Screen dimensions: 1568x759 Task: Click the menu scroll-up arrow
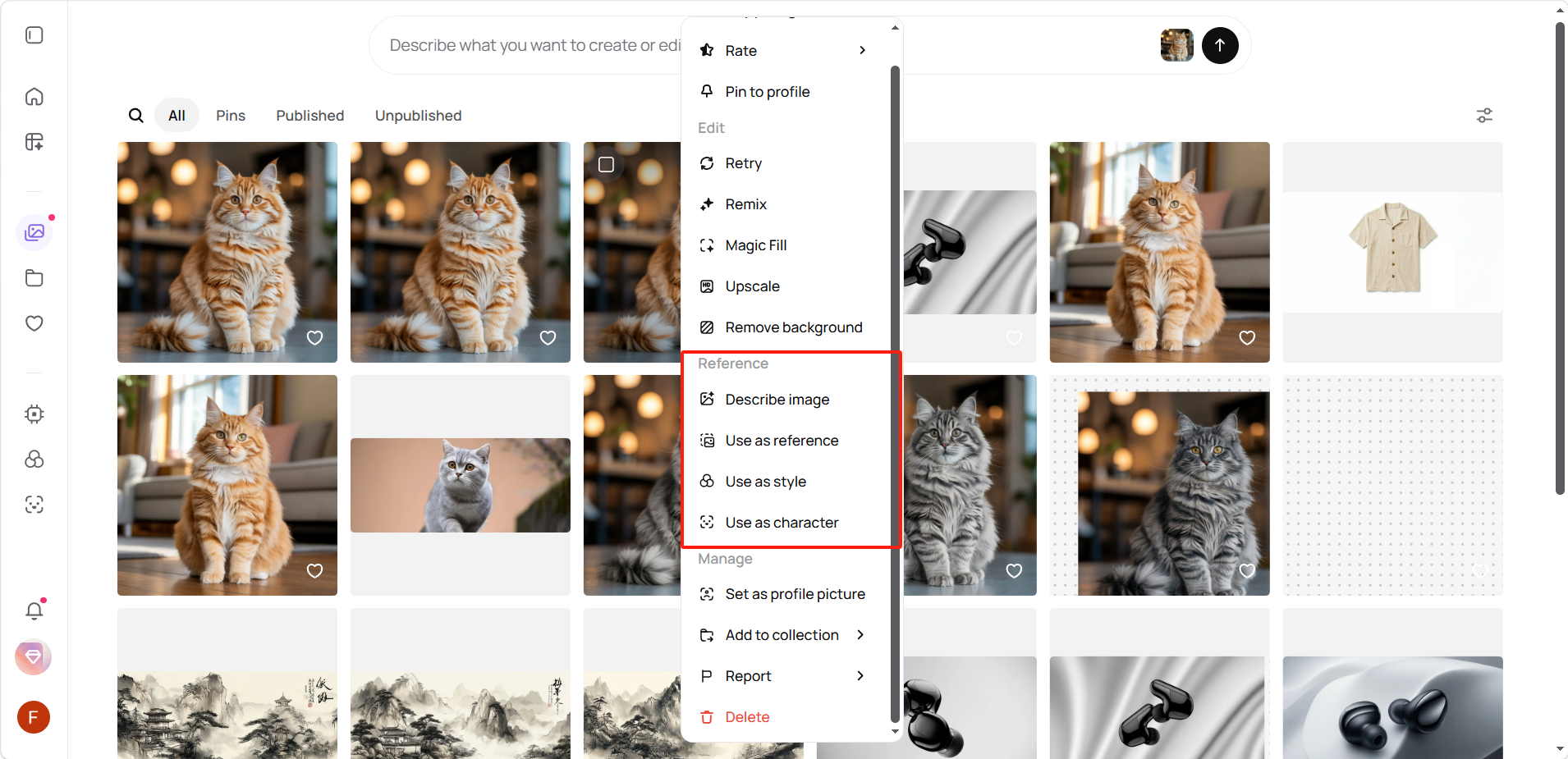[x=895, y=28]
